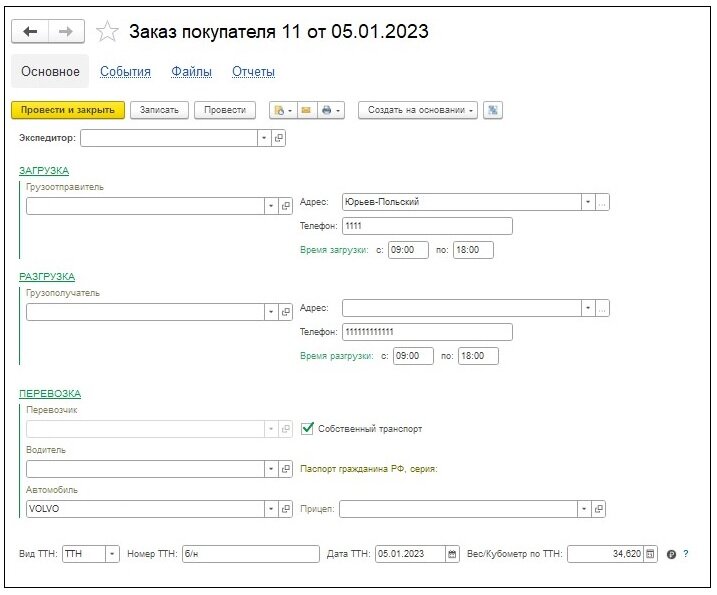The image size is (717, 595).
Task: Click the ЗАГРУЗКА section link
Action: point(44,171)
